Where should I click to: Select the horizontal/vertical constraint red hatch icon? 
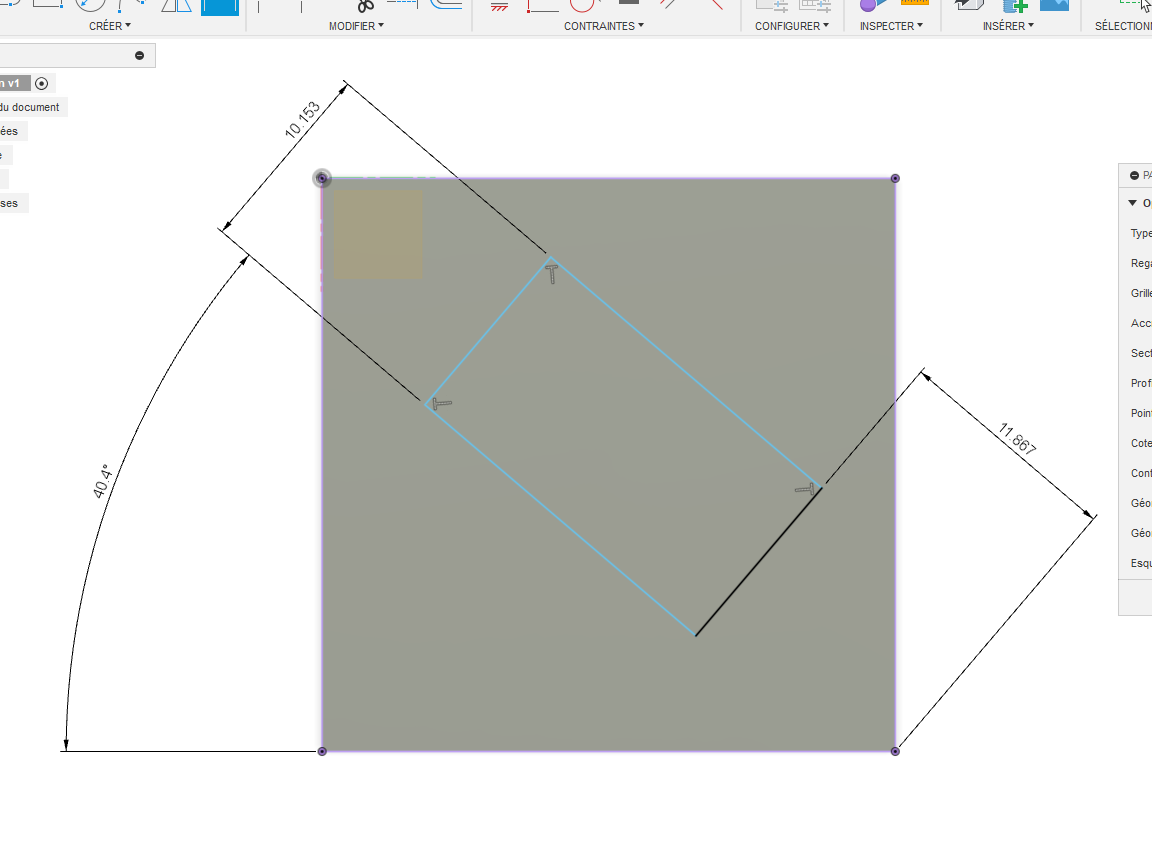tap(500, 7)
